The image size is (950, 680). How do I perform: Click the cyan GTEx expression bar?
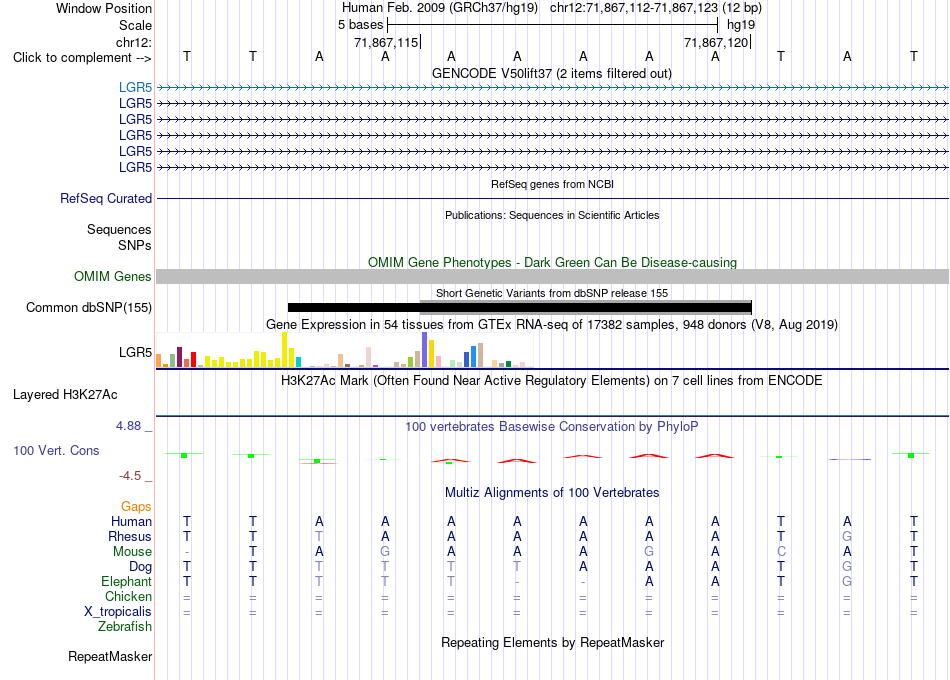click(298, 362)
